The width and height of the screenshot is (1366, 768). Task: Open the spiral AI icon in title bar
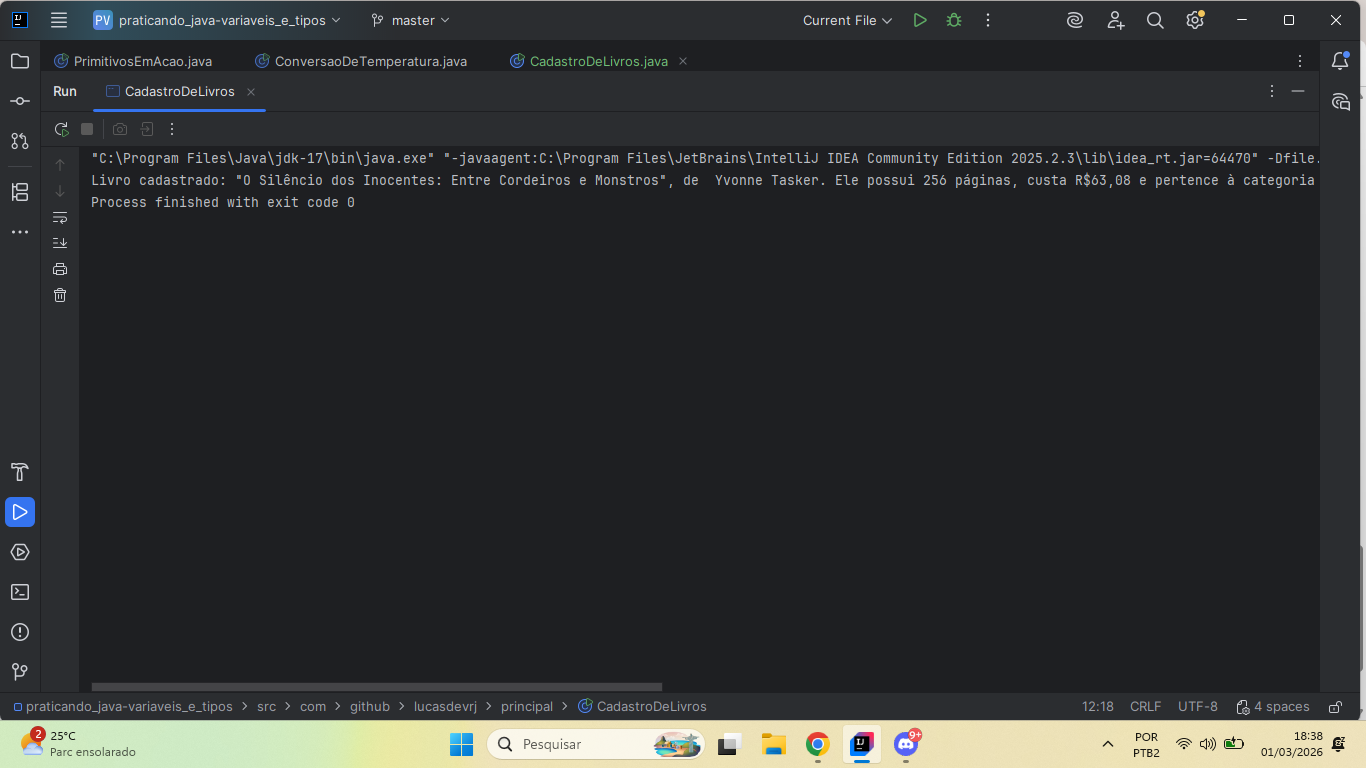click(x=1075, y=20)
